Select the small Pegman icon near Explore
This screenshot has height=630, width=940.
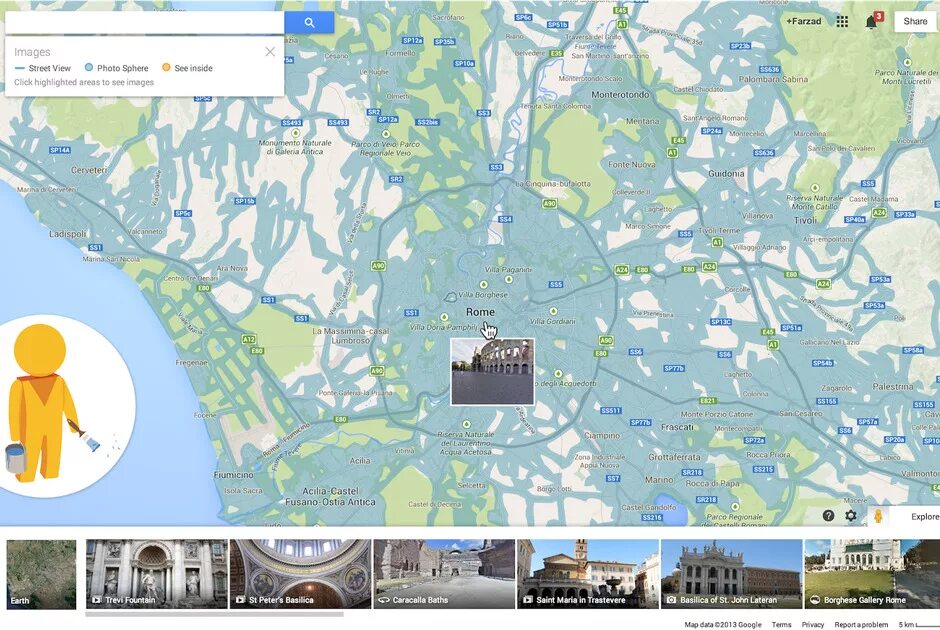pos(878,516)
